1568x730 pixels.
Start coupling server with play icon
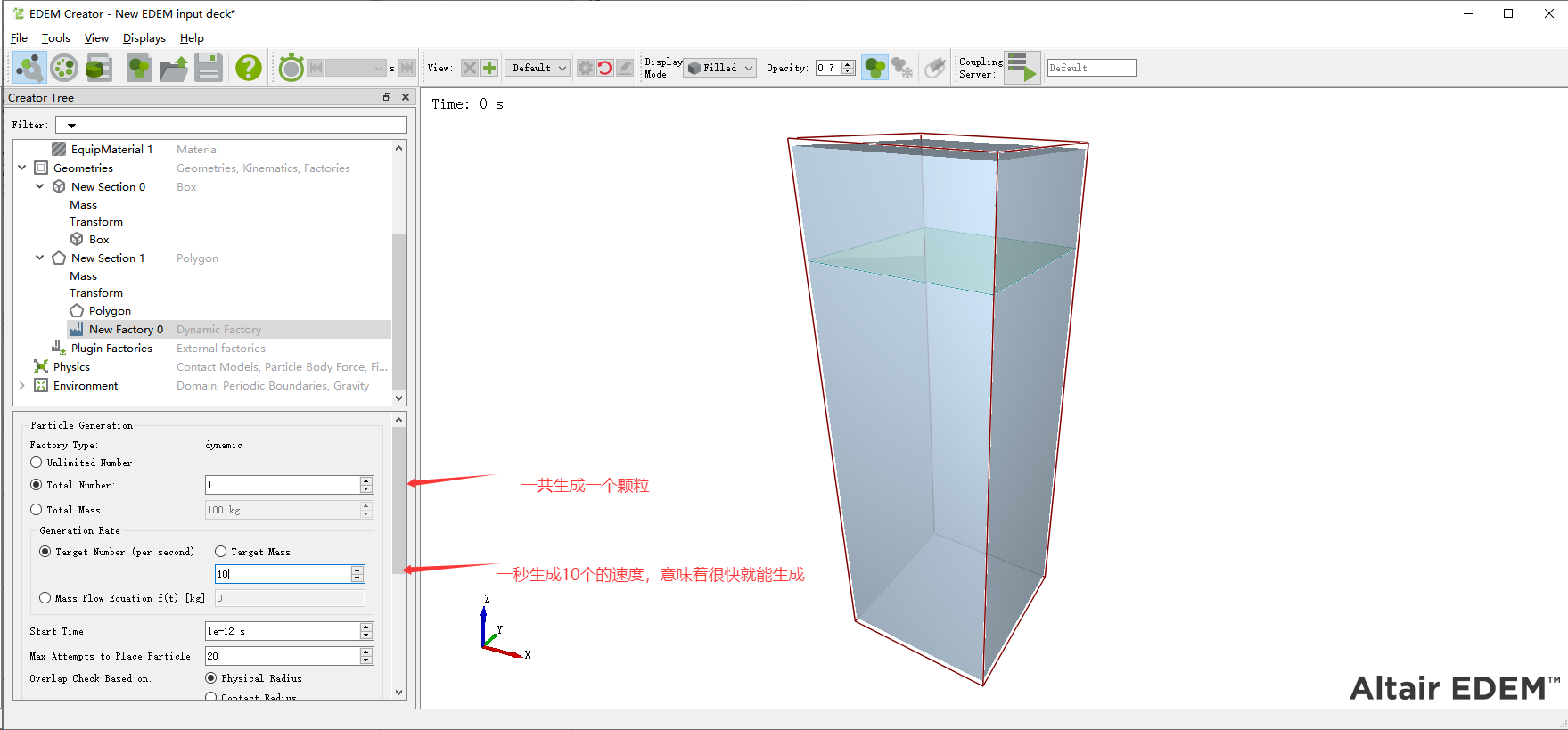click(1022, 68)
